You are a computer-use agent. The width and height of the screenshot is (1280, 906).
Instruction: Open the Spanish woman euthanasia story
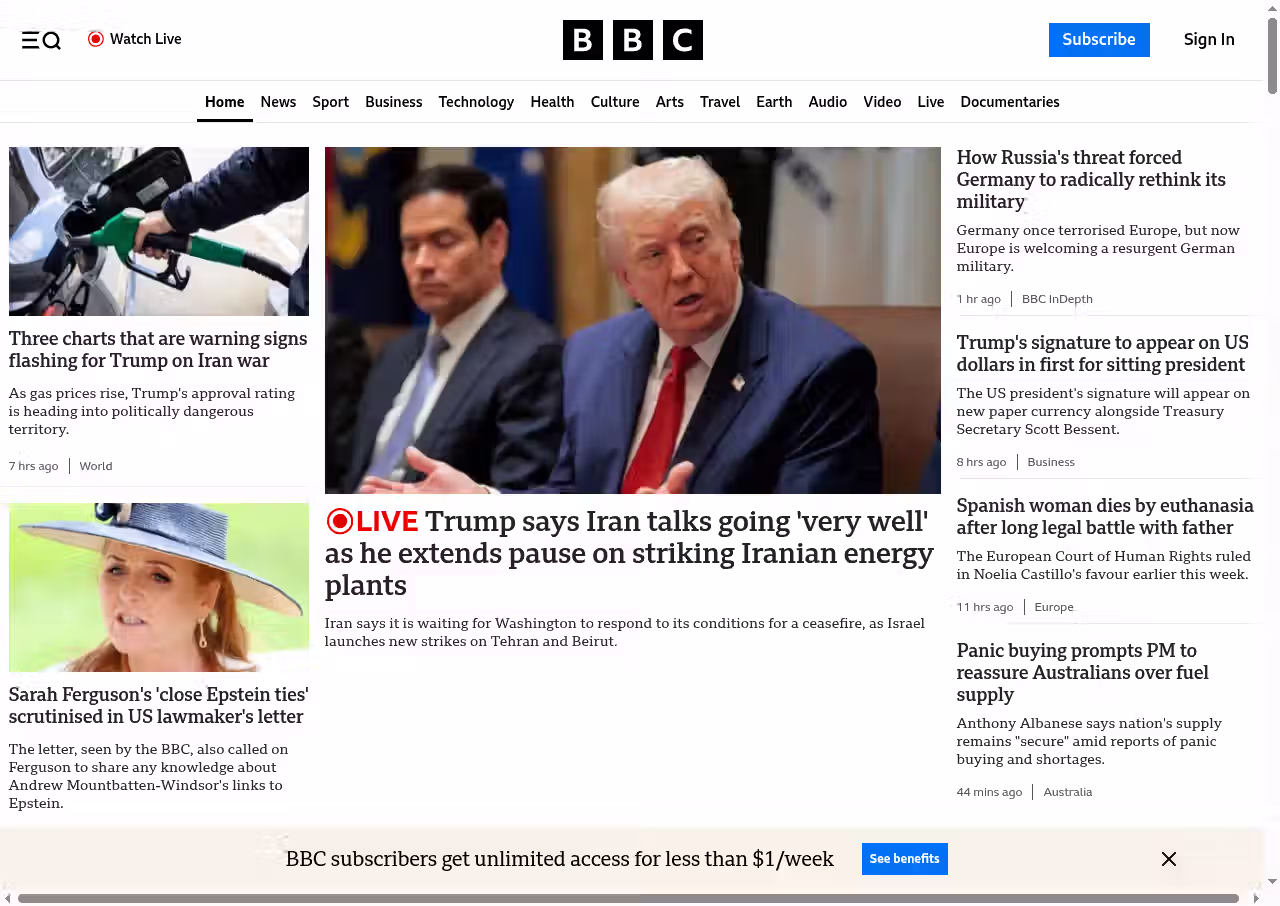click(1104, 516)
